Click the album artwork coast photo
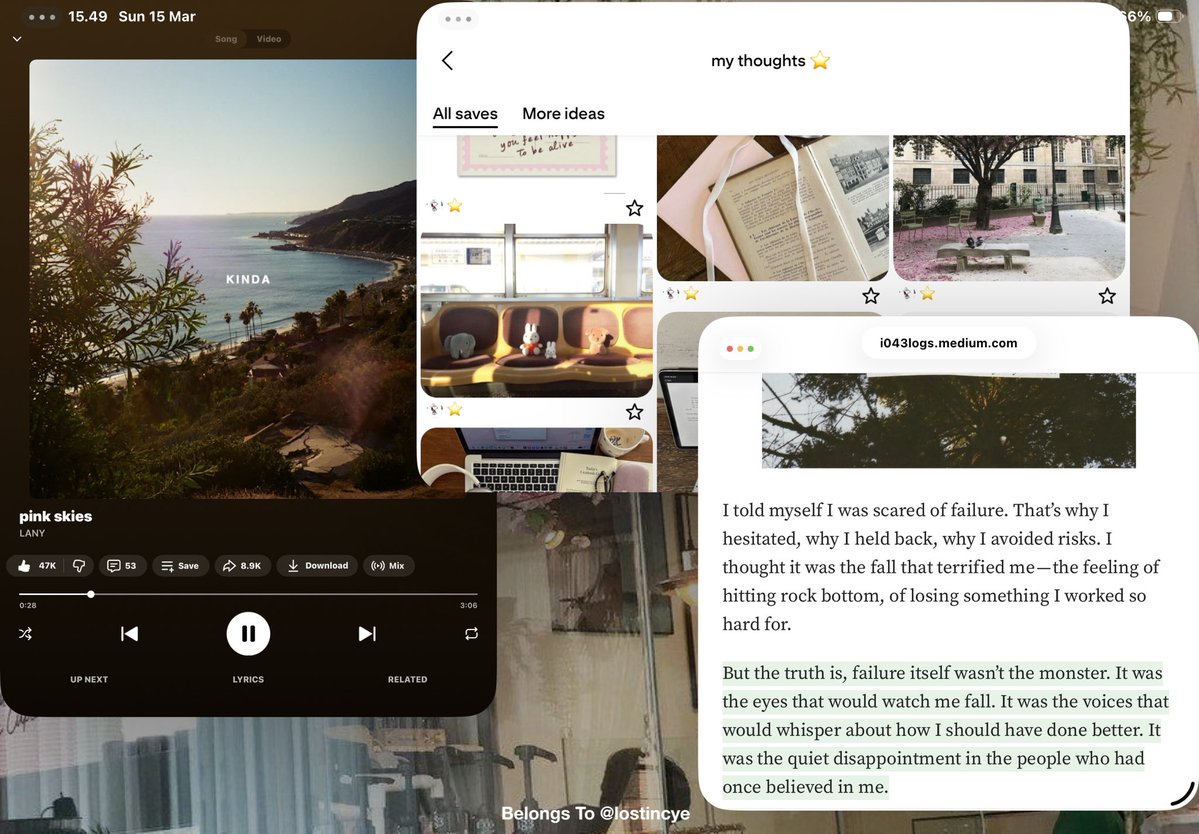The image size is (1199, 834). tap(223, 279)
